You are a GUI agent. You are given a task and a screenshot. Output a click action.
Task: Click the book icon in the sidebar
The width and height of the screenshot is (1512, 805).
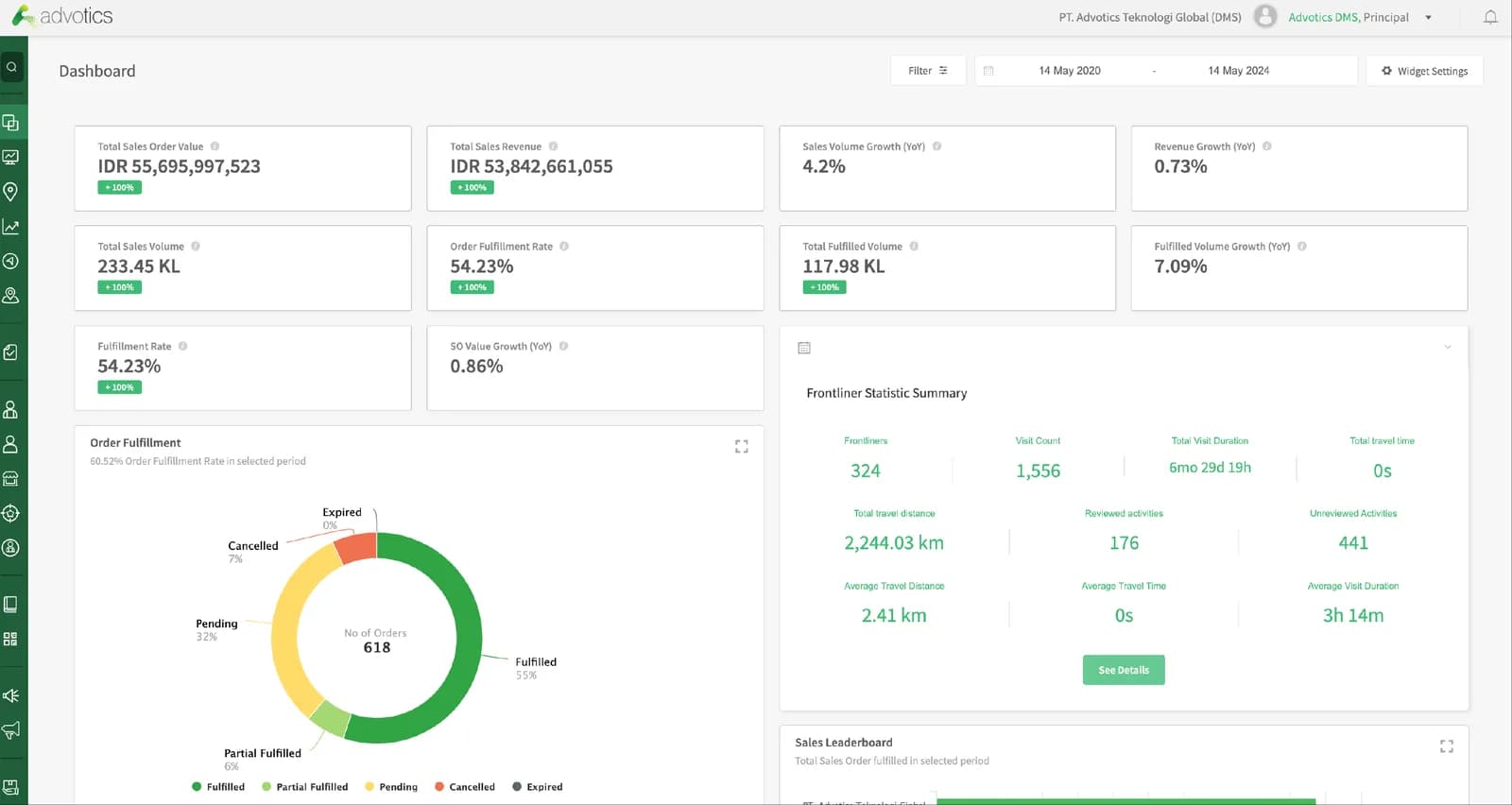10,605
